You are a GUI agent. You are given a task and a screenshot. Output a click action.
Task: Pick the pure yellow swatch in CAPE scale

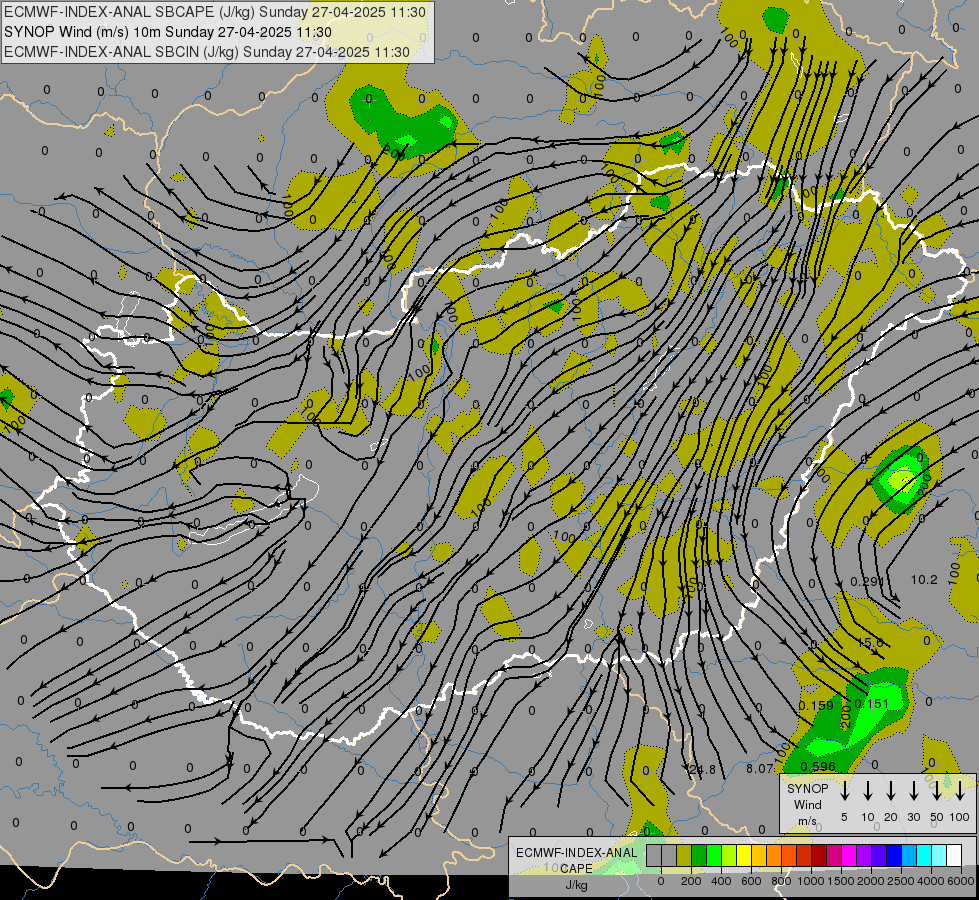coord(744,855)
